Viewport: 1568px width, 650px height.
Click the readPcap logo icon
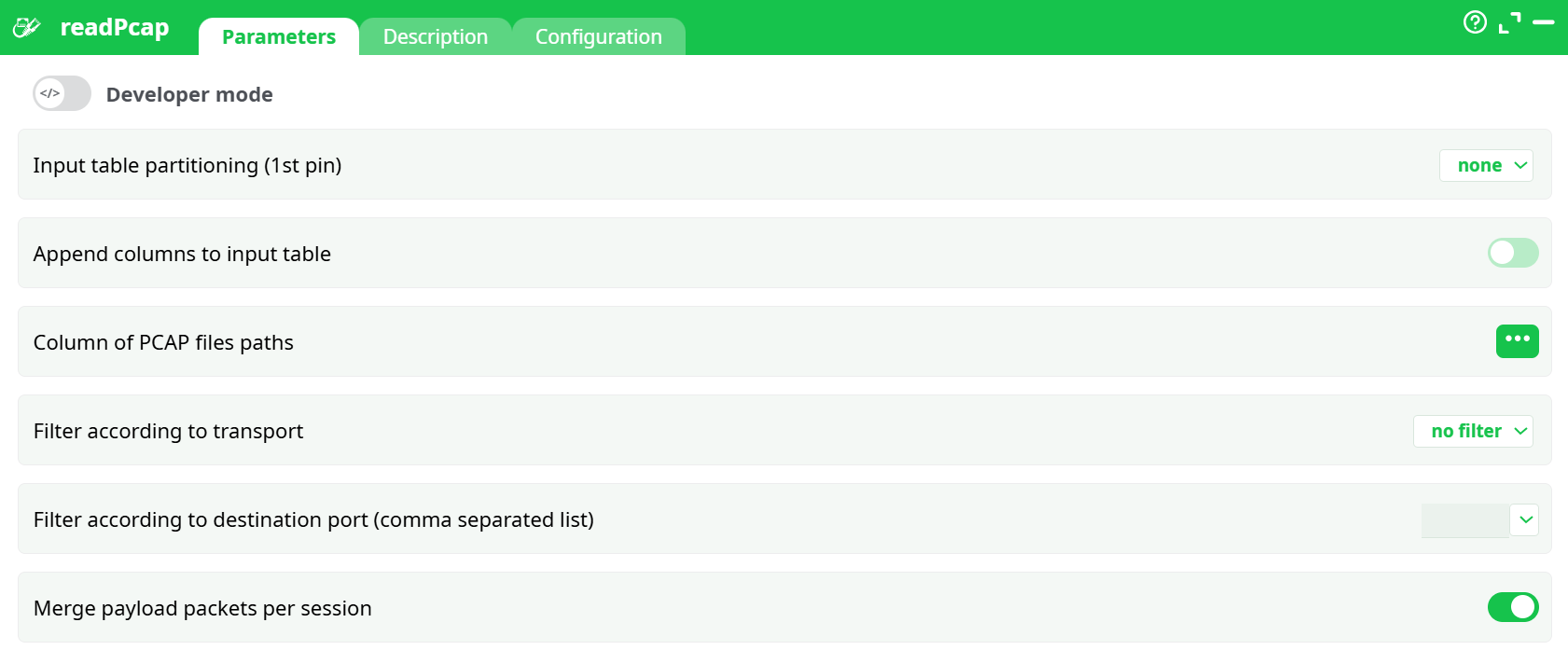(27, 27)
